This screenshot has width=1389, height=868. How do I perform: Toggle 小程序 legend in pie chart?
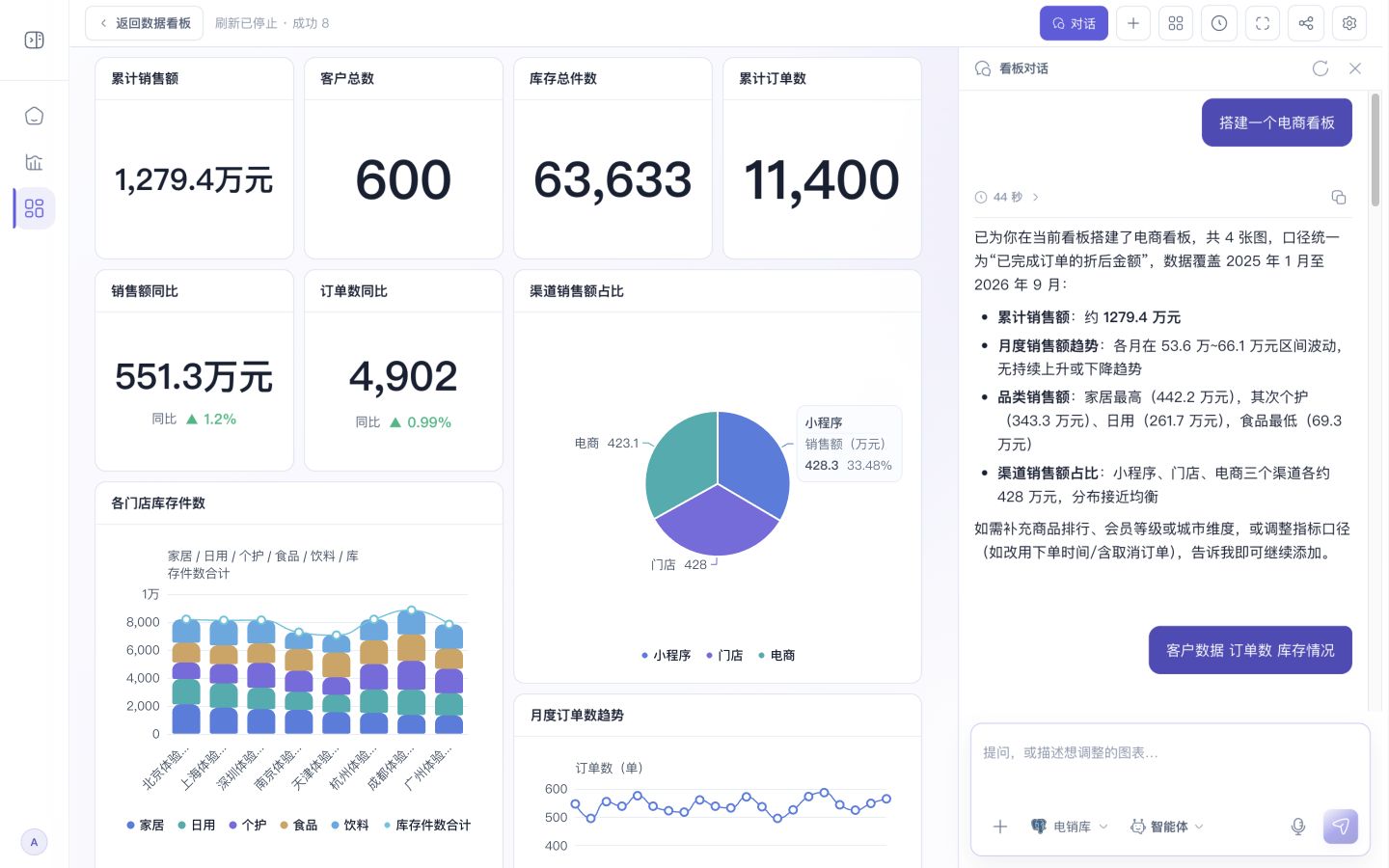[x=667, y=655]
